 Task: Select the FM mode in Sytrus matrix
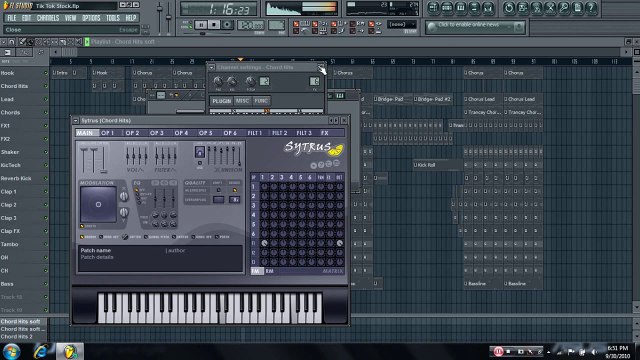click(256, 271)
